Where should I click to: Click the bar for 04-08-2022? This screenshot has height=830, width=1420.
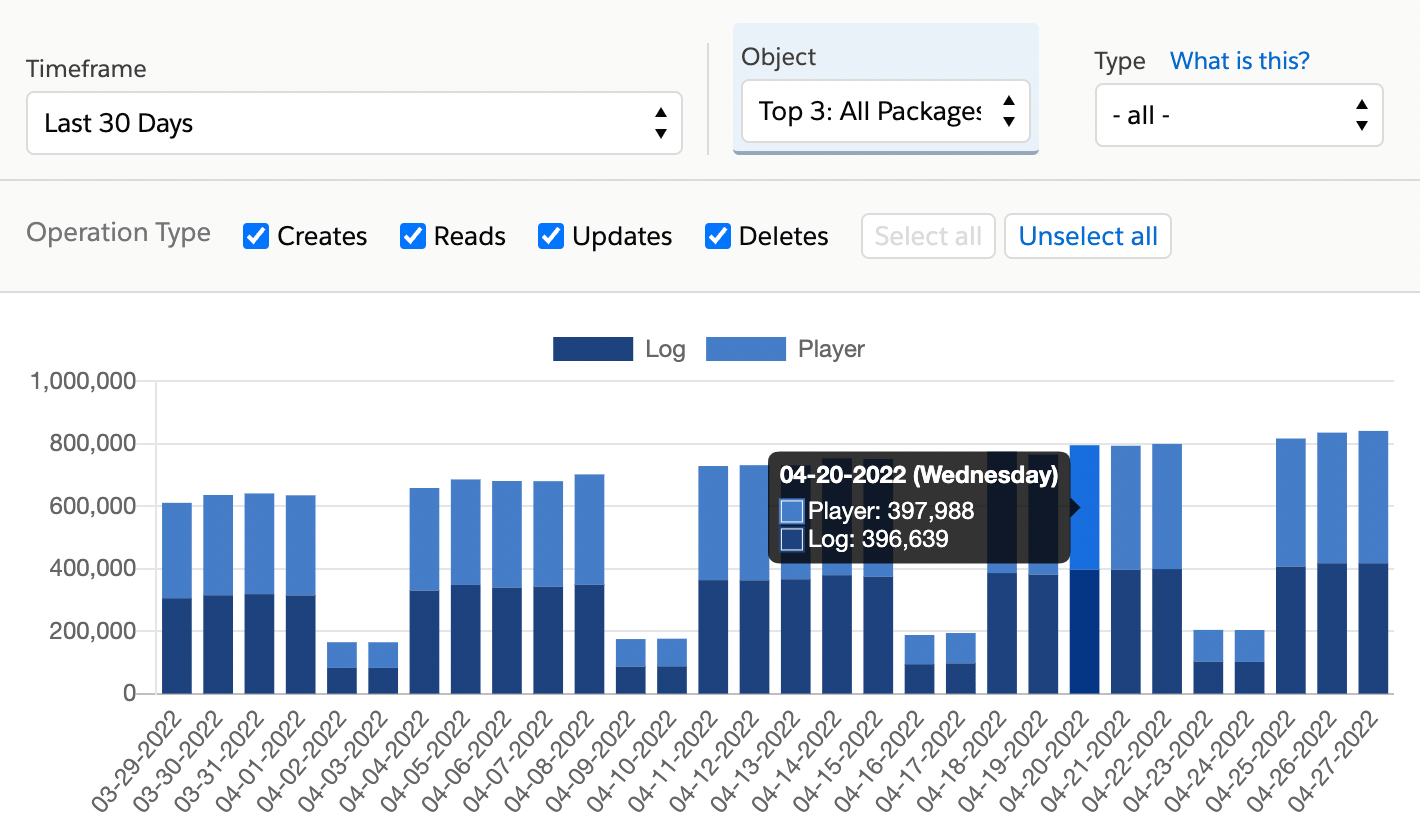pos(590,584)
